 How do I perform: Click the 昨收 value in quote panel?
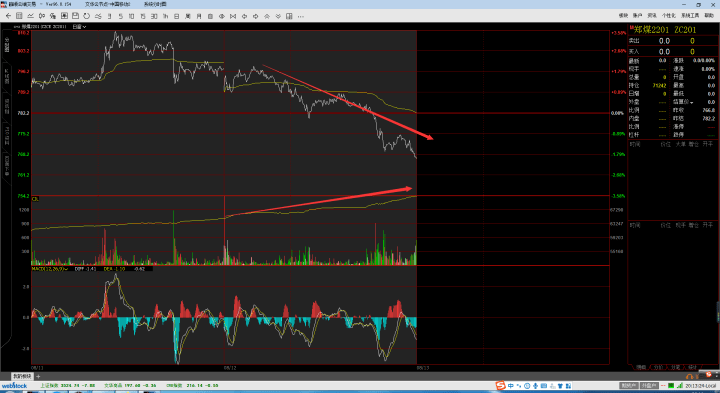click(x=709, y=110)
